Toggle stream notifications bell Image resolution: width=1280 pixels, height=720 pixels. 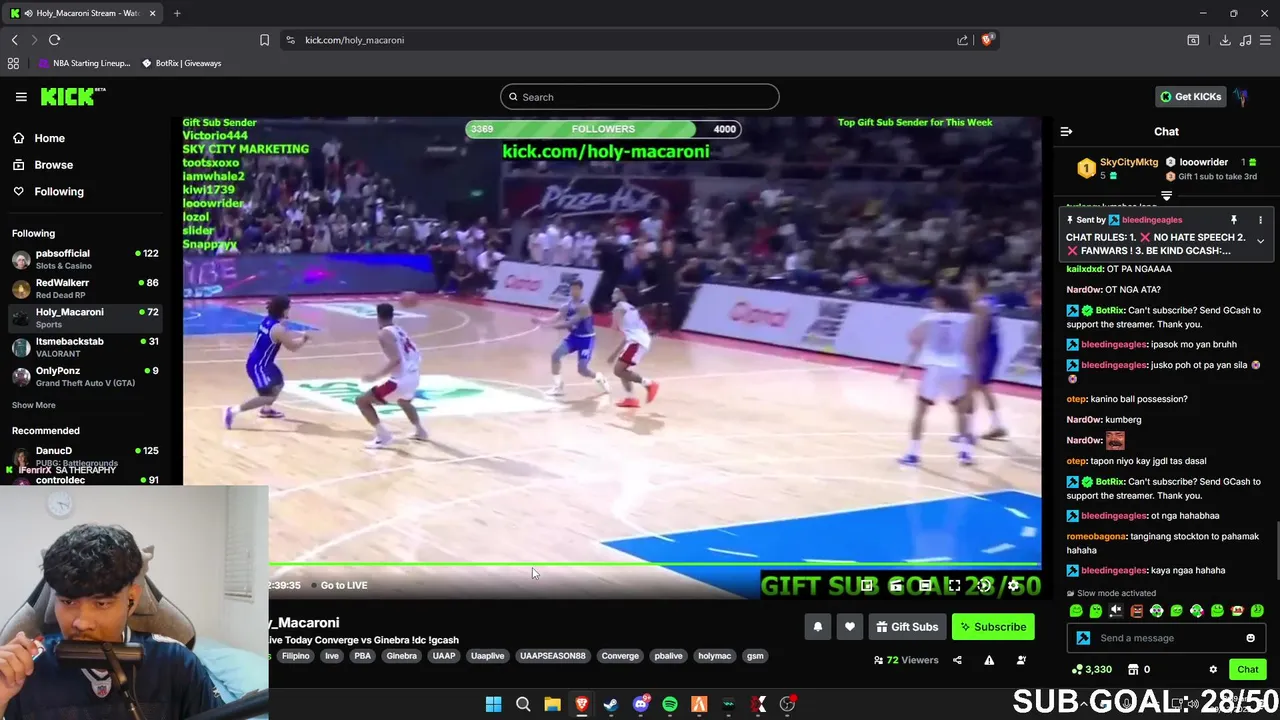[x=817, y=627]
